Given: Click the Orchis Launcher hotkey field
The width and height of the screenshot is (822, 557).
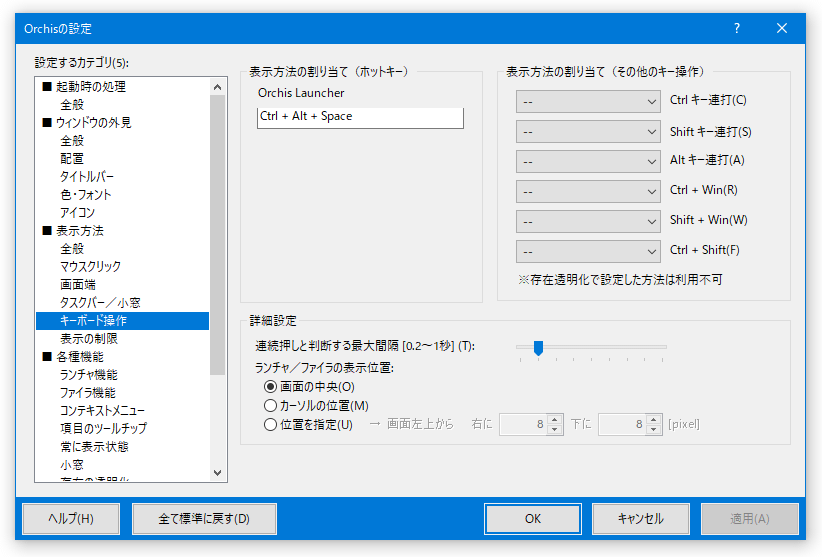Looking at the screenshot, I should point(360,117).
